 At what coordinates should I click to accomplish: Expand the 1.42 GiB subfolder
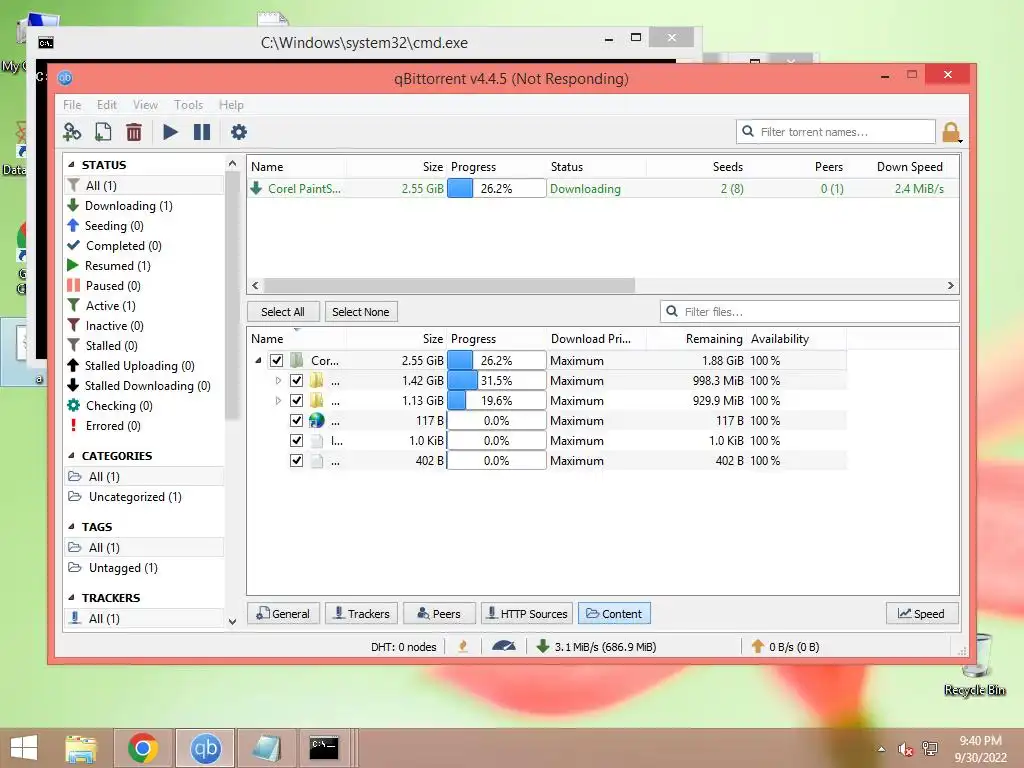(278, 381)
